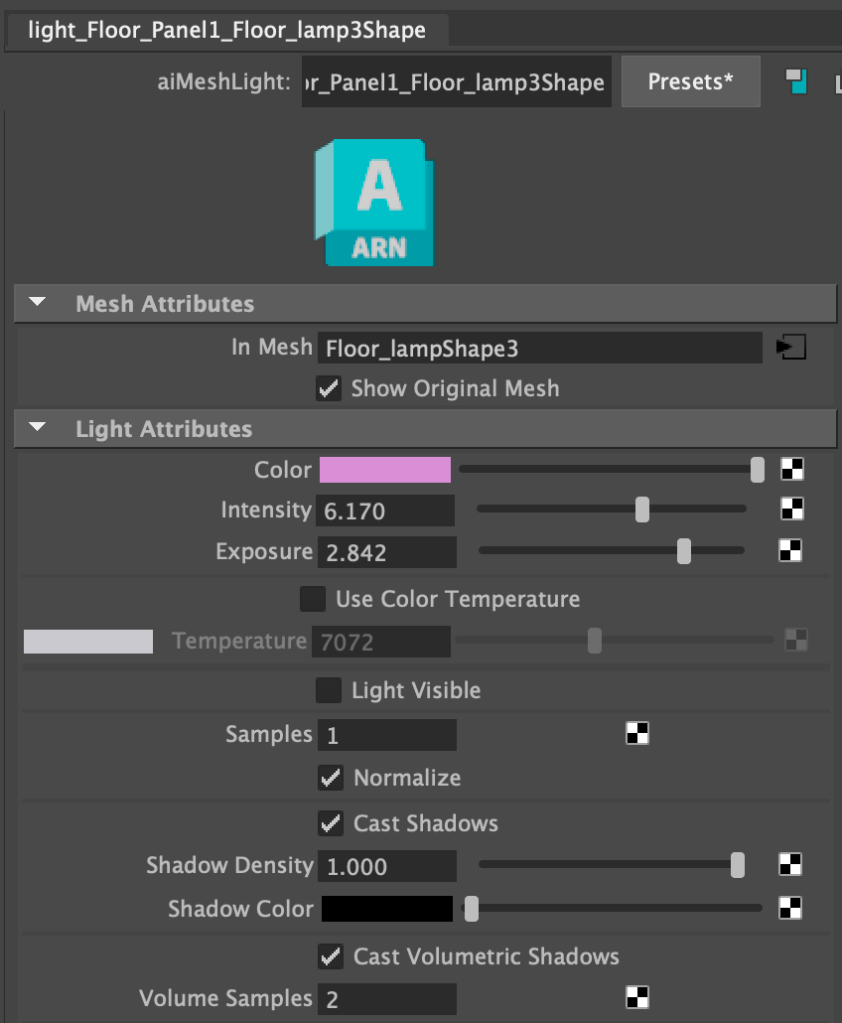Click the In Mesh input connection icon
The height and width of the screenshot is (1023, 842).
click(x=790, y=348)
